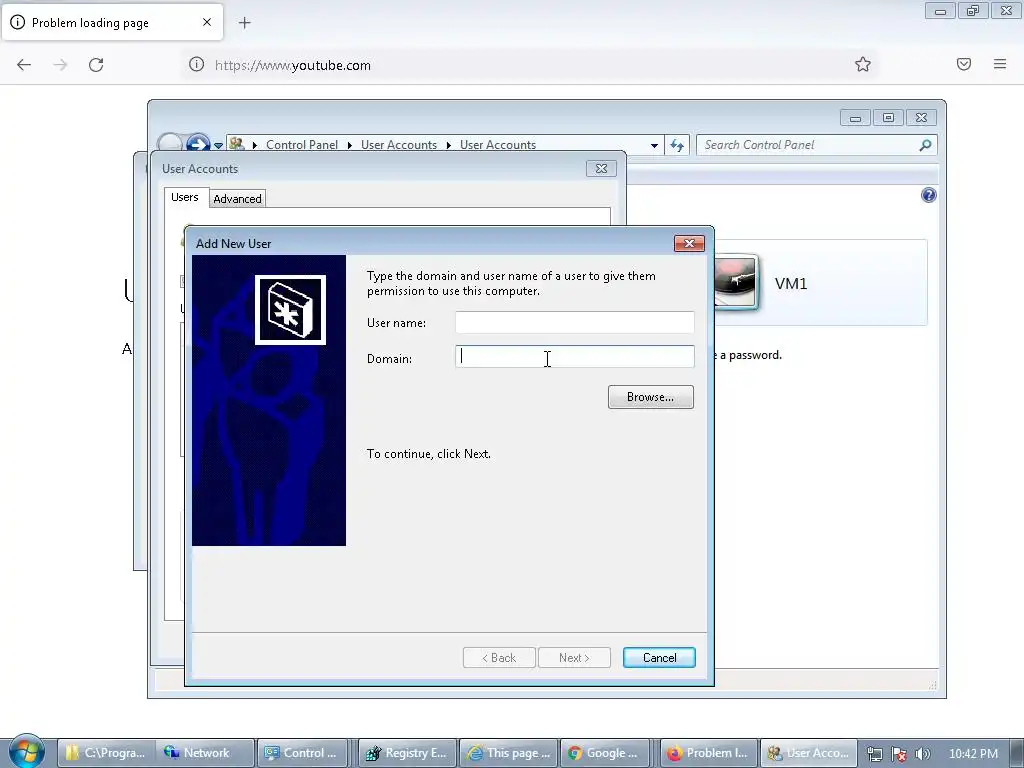This screenshot has height=768, width=1024.
Task: Click the VM1 account picture
Action: pos(737,282)
